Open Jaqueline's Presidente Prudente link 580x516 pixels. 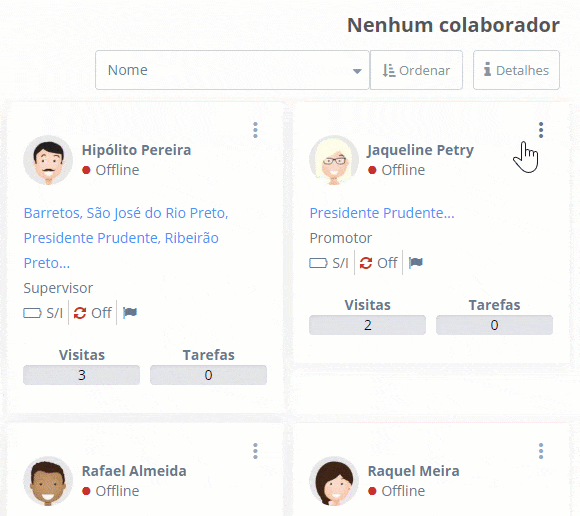(x=382, y=213)
